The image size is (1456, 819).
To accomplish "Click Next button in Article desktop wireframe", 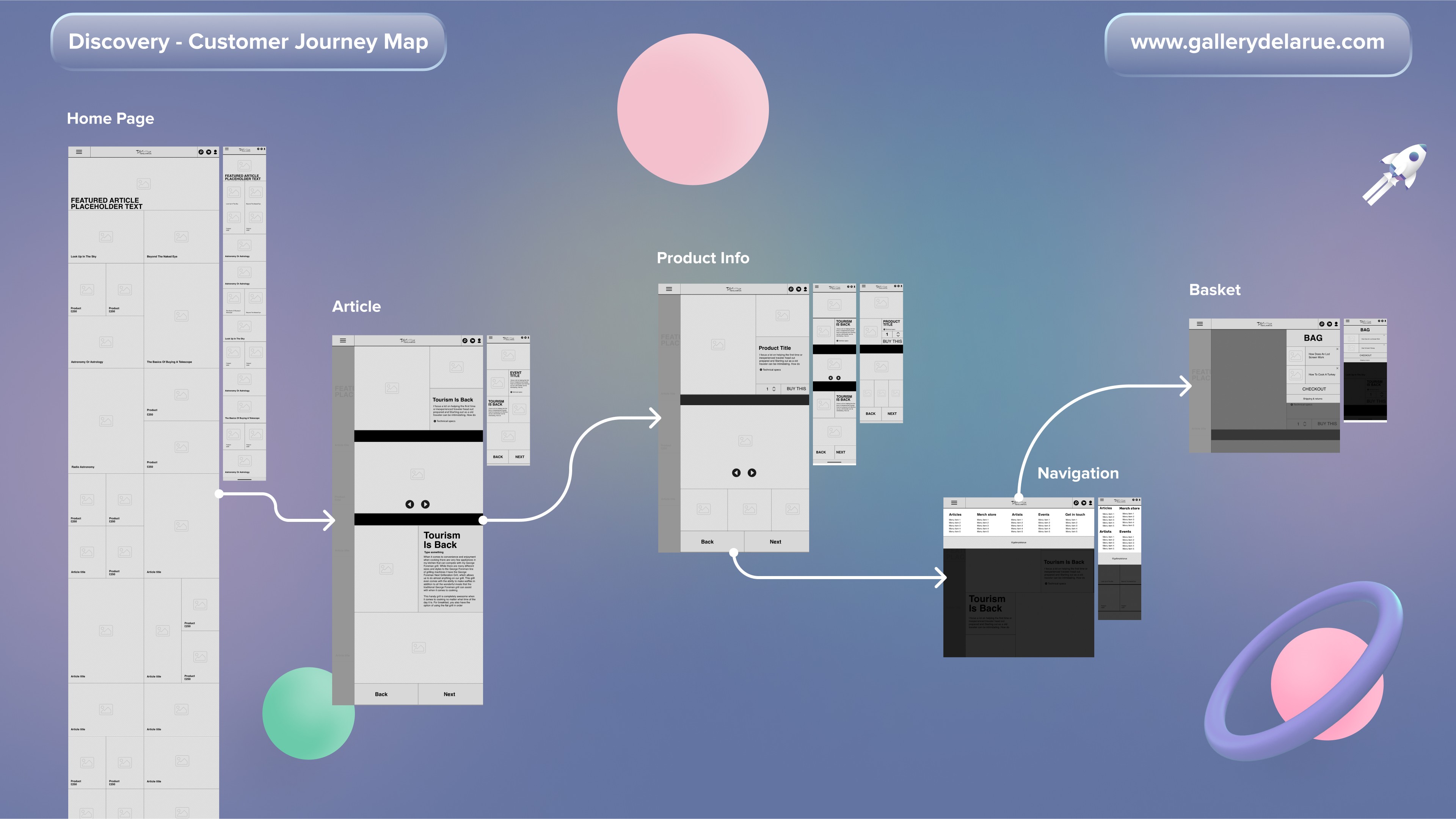I will tap(450, 694).
